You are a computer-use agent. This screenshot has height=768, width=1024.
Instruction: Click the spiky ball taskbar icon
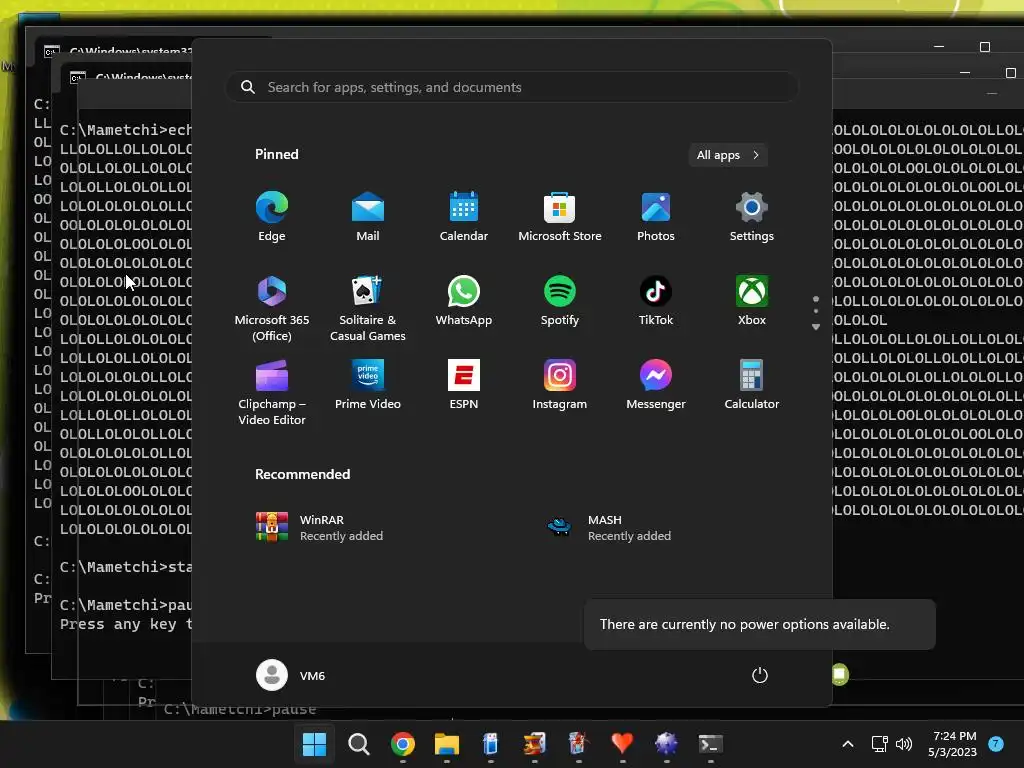666,744
